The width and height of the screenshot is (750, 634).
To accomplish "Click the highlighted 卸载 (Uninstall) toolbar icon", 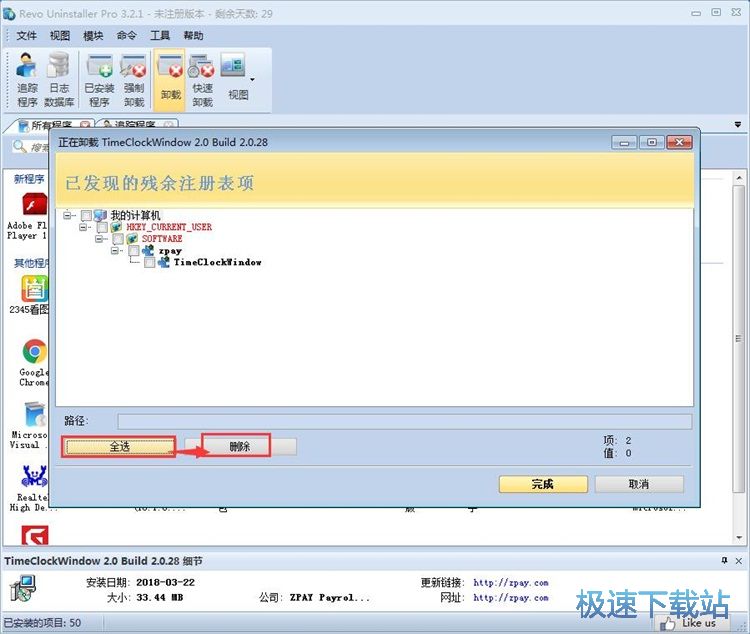I will pos(170,79).
